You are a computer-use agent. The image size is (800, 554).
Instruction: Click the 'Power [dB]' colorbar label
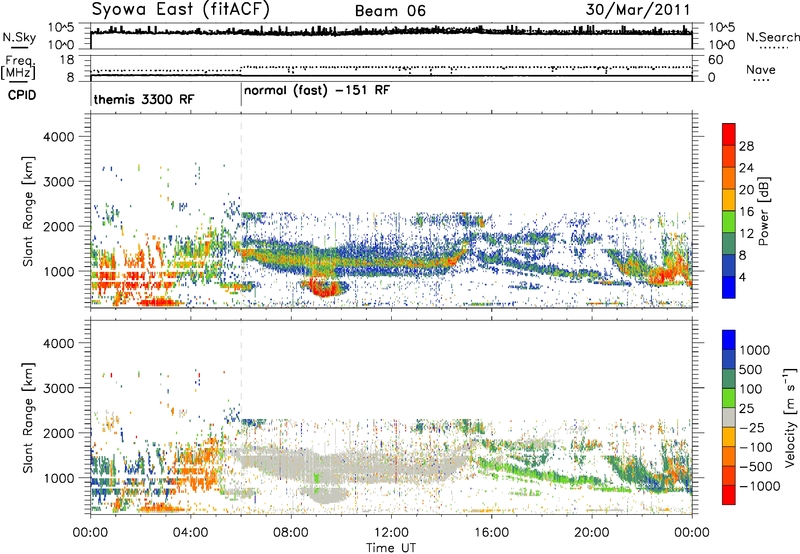(x=764, y=211)
